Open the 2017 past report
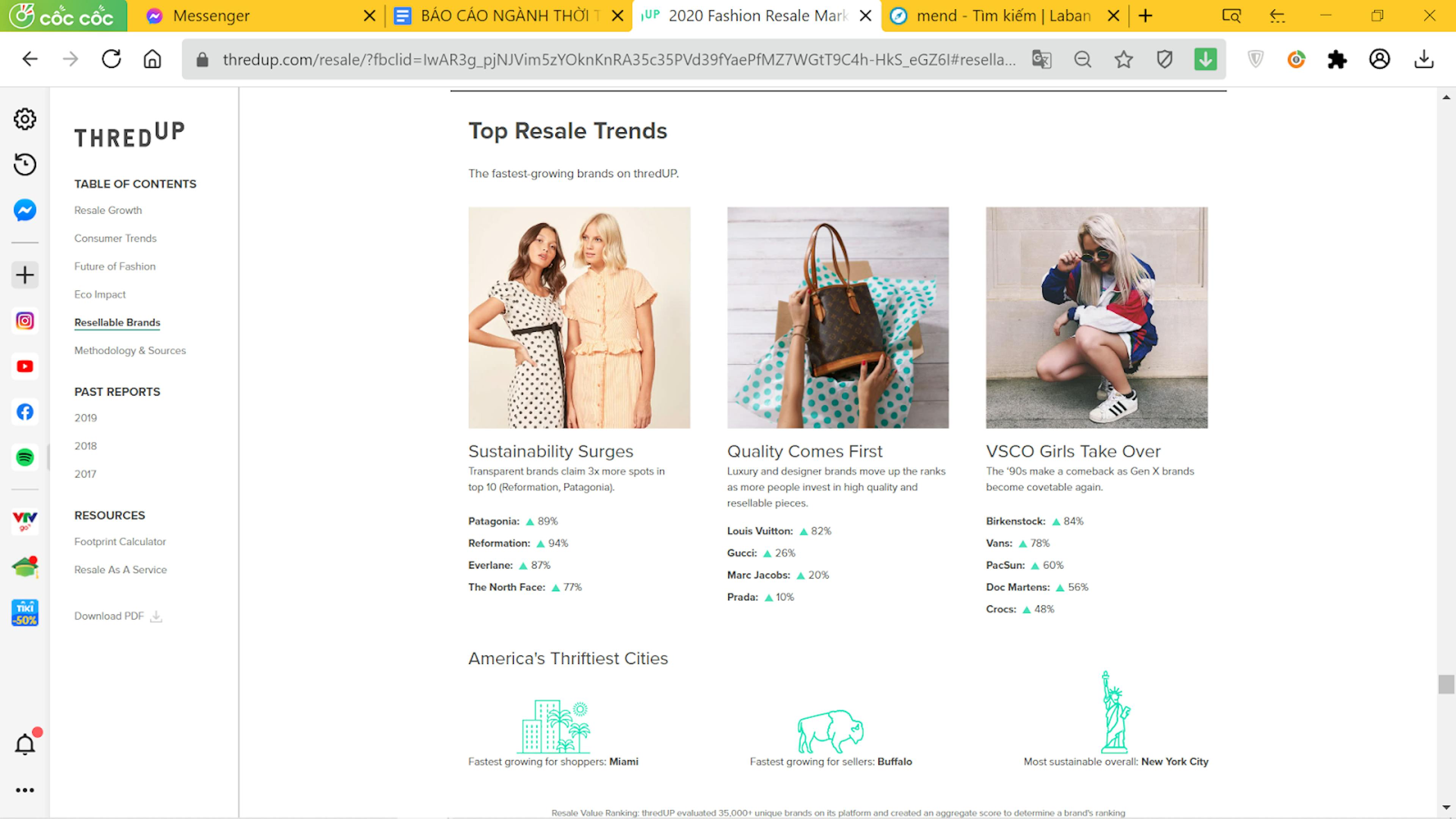1456x819 pixels. [85, 474]
